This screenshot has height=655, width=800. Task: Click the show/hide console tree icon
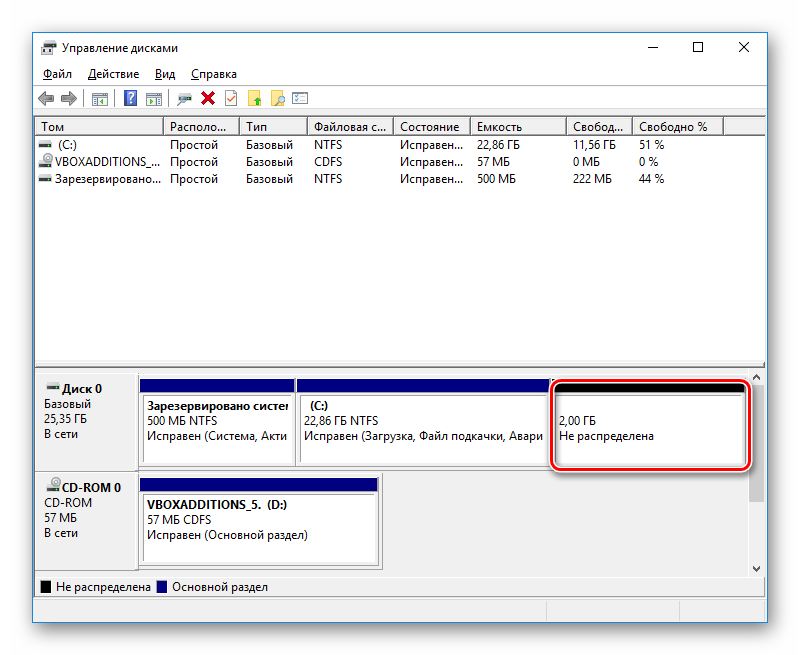[x=100, y=98]
